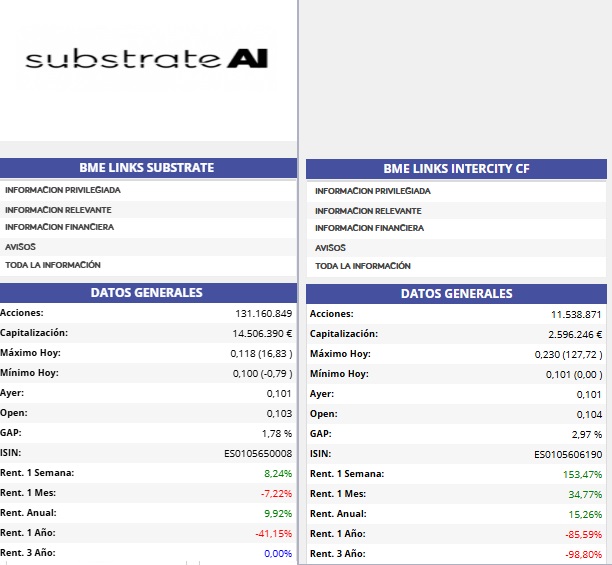Open Substrate's Información Relevante link
Screen dimensions: 612x565
(x=58, y=210)
